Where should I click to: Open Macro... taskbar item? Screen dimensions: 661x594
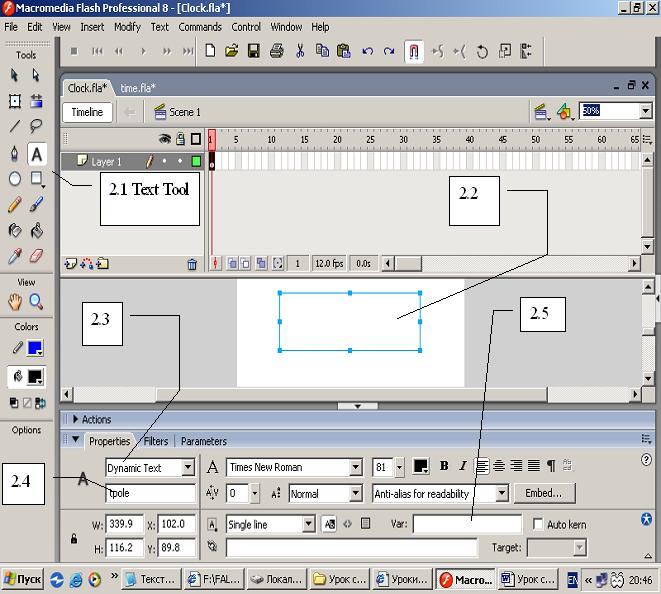point(465,580)
